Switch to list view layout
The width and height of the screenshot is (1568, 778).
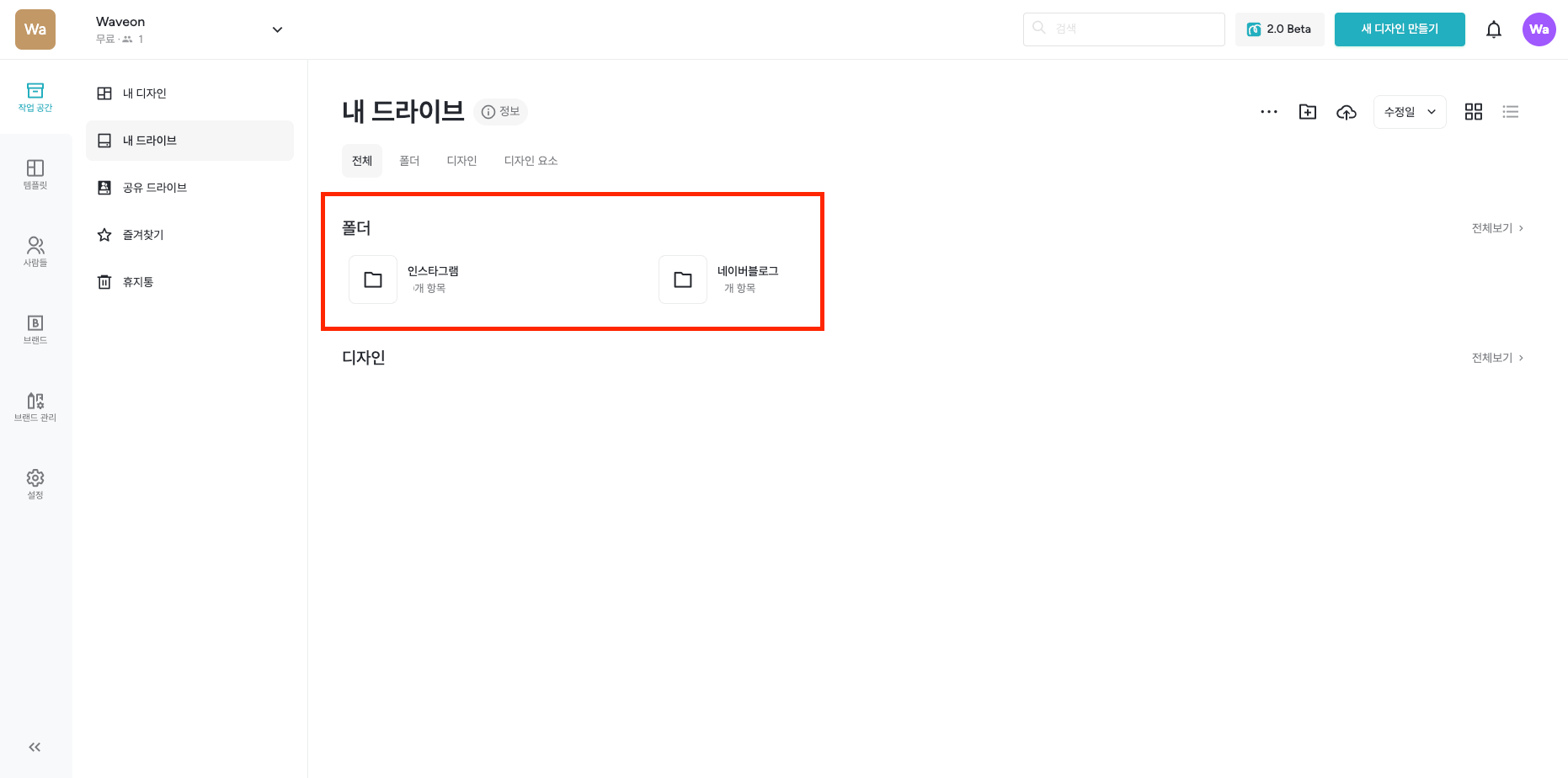(1511, 111)
